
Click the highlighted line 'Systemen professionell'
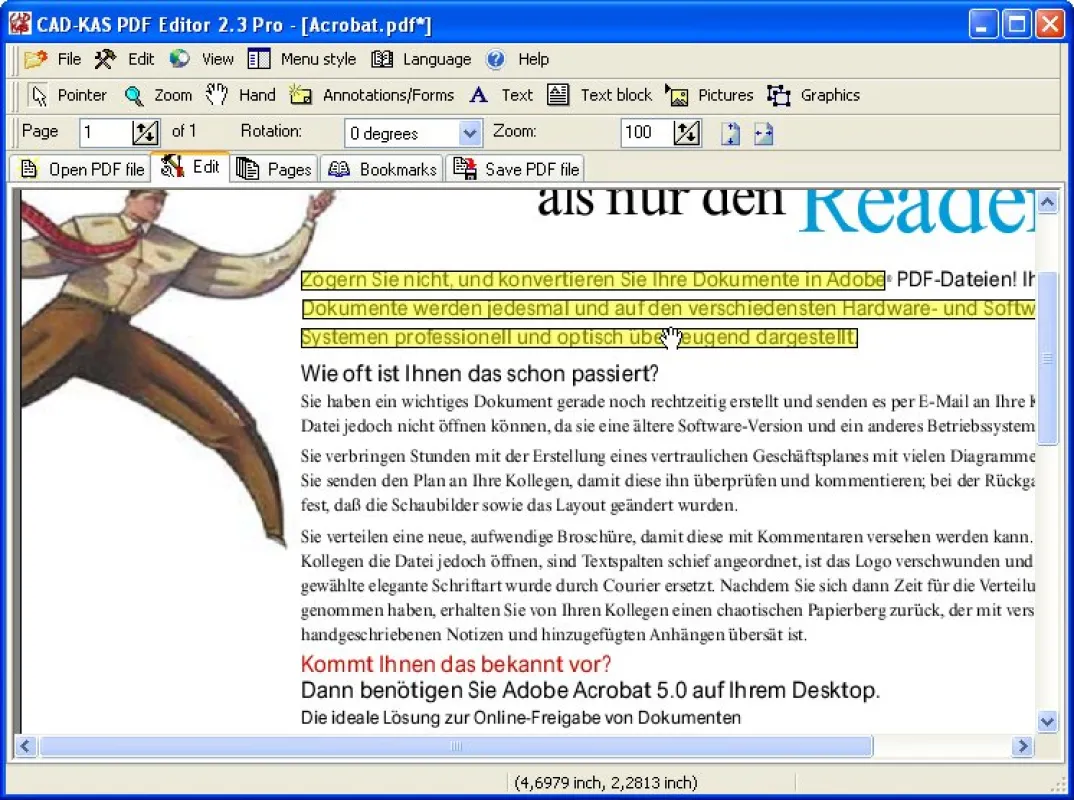pos(579,338)
